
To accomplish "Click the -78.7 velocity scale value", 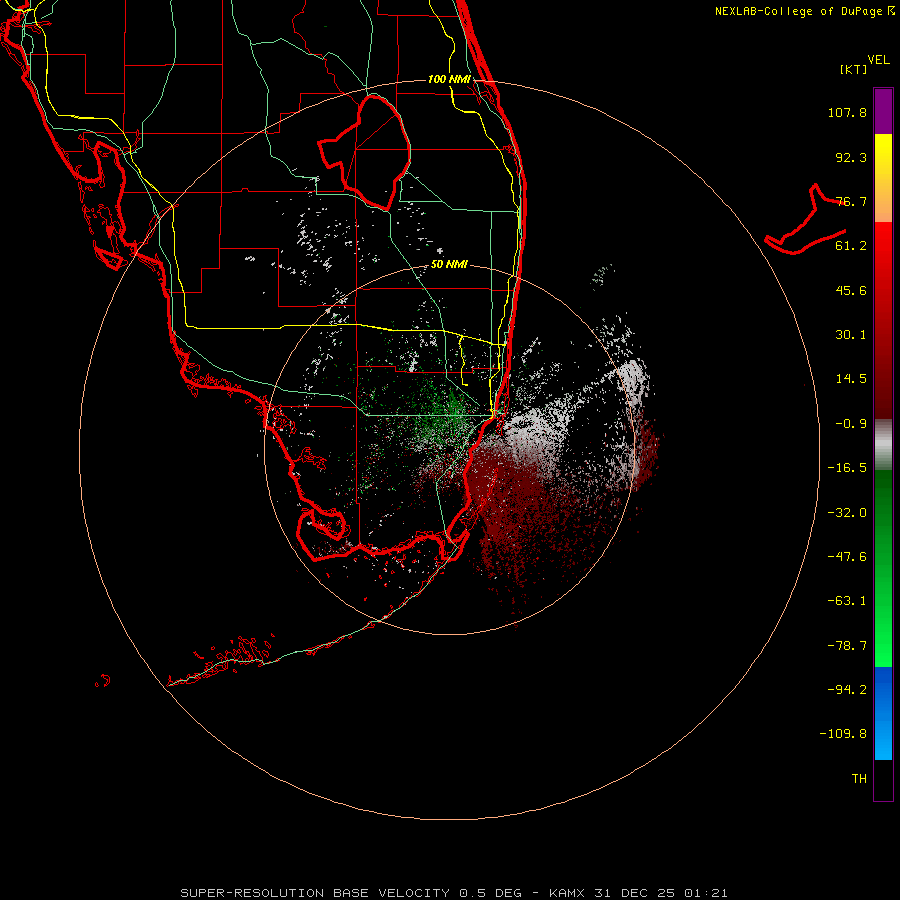I will click(x=847, y=646).
